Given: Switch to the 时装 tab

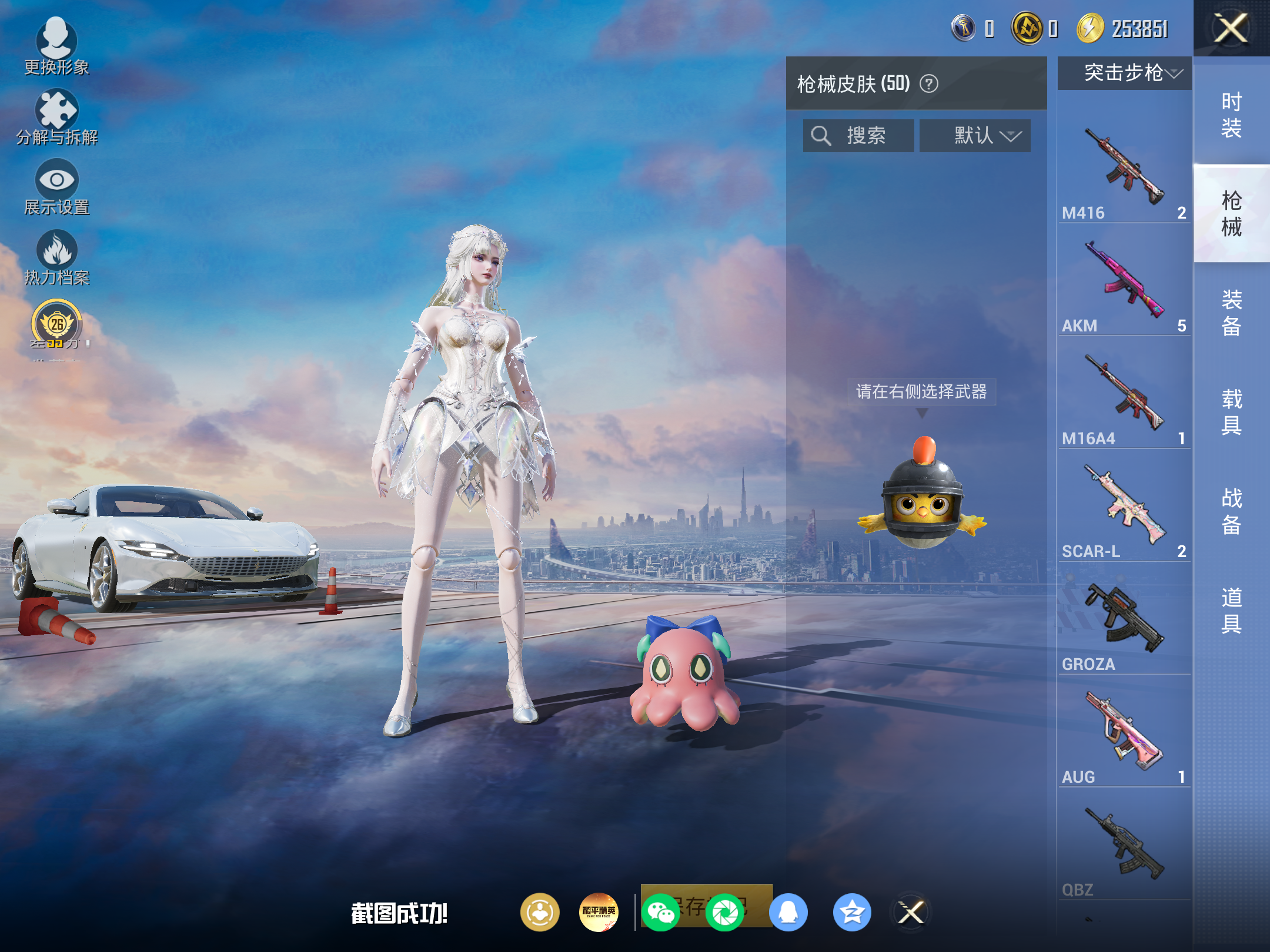Looking at the screenshot, I should (1232, 115).
